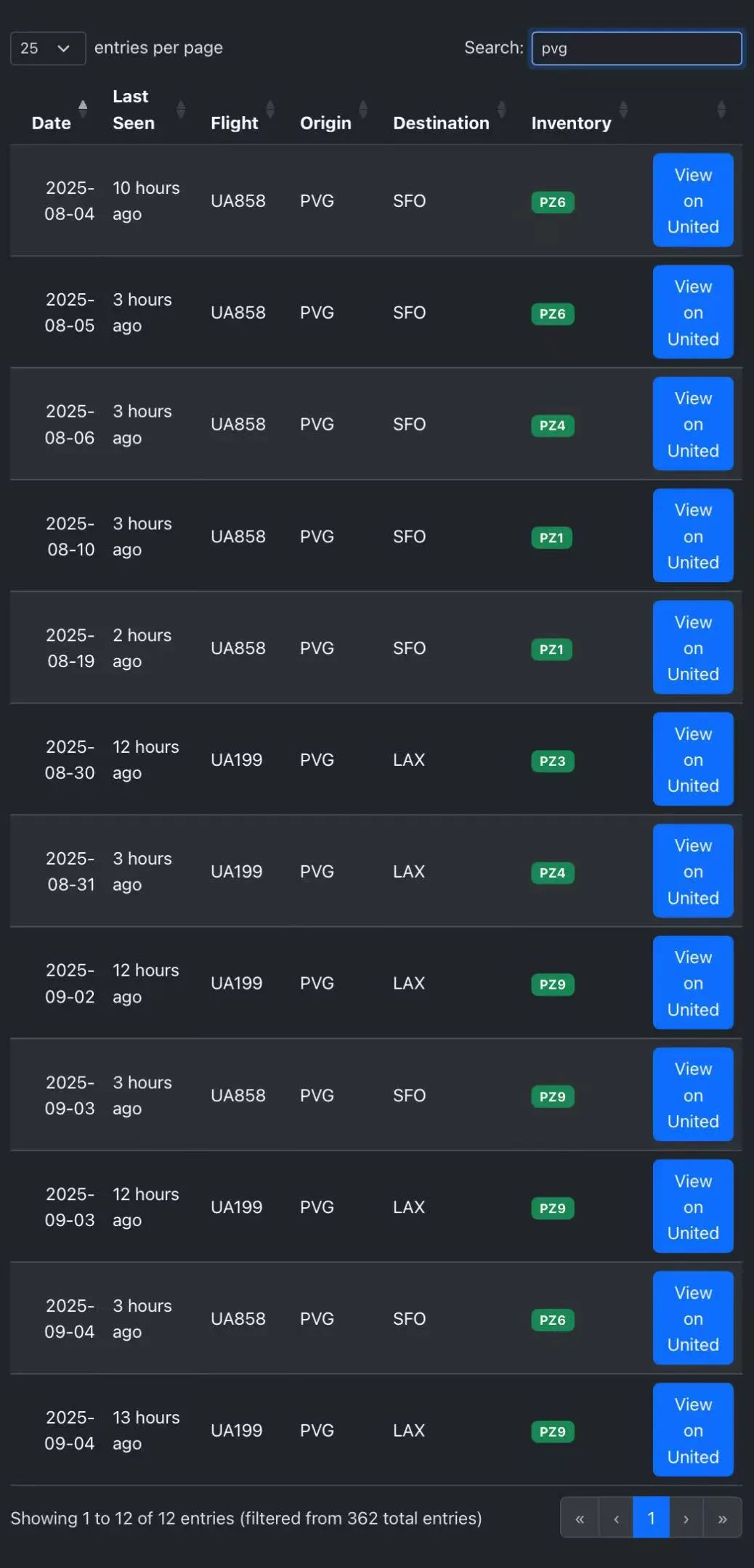The width and height of the screenshot is (754, 1568).
Task: Select page 1 in pagination
Action: point(651,1518)
